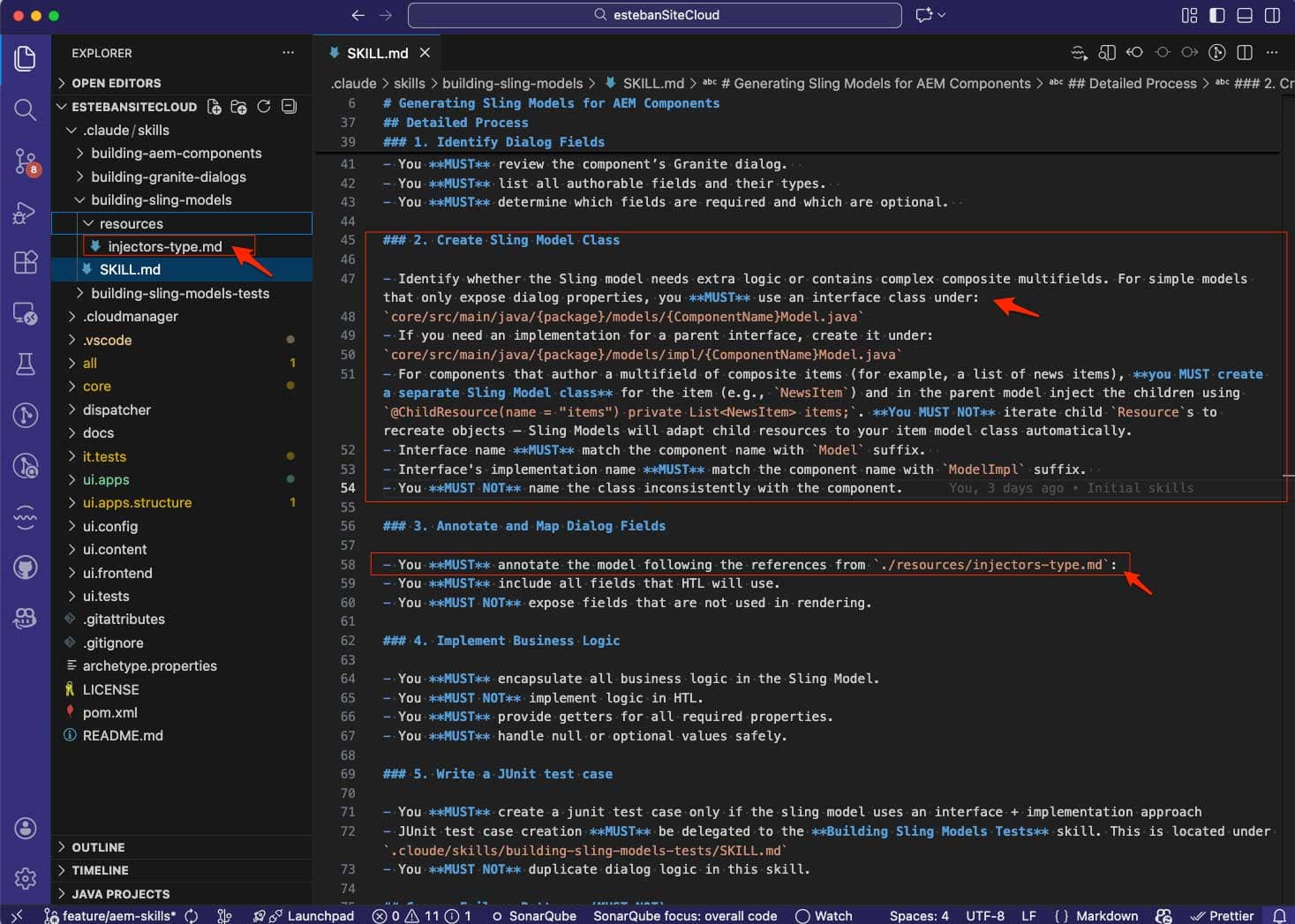Toggle the primary side bar visibility
The height and width of the screenshot is (924, 1295).
coord(1216,15)
